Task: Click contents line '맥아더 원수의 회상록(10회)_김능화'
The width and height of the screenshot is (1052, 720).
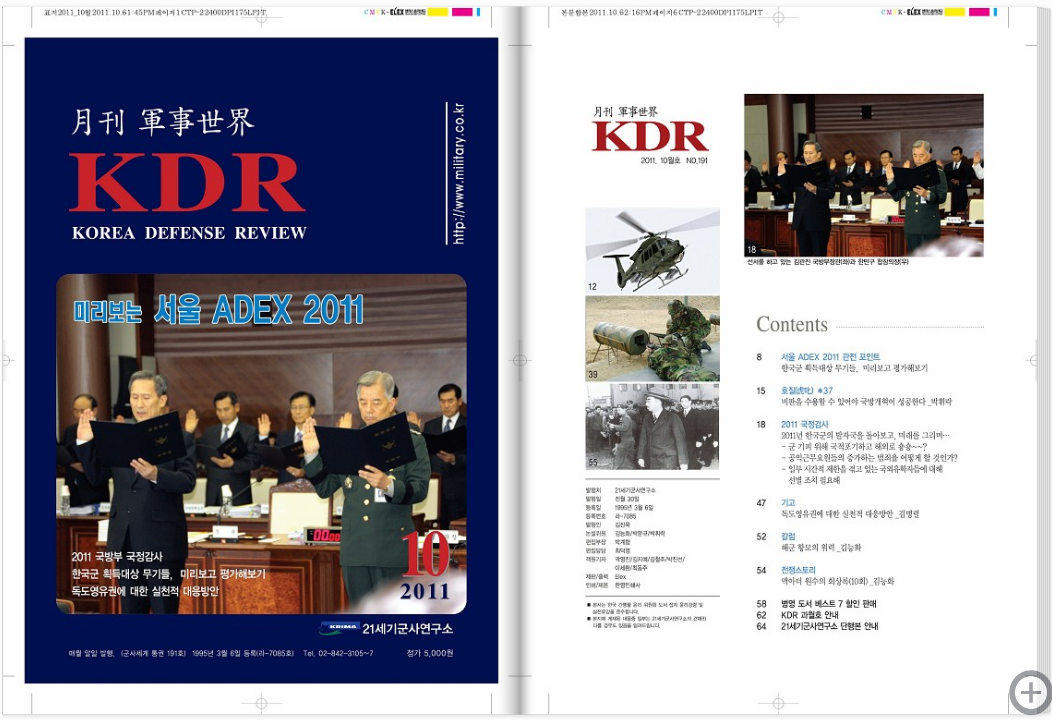Action: 837,581
